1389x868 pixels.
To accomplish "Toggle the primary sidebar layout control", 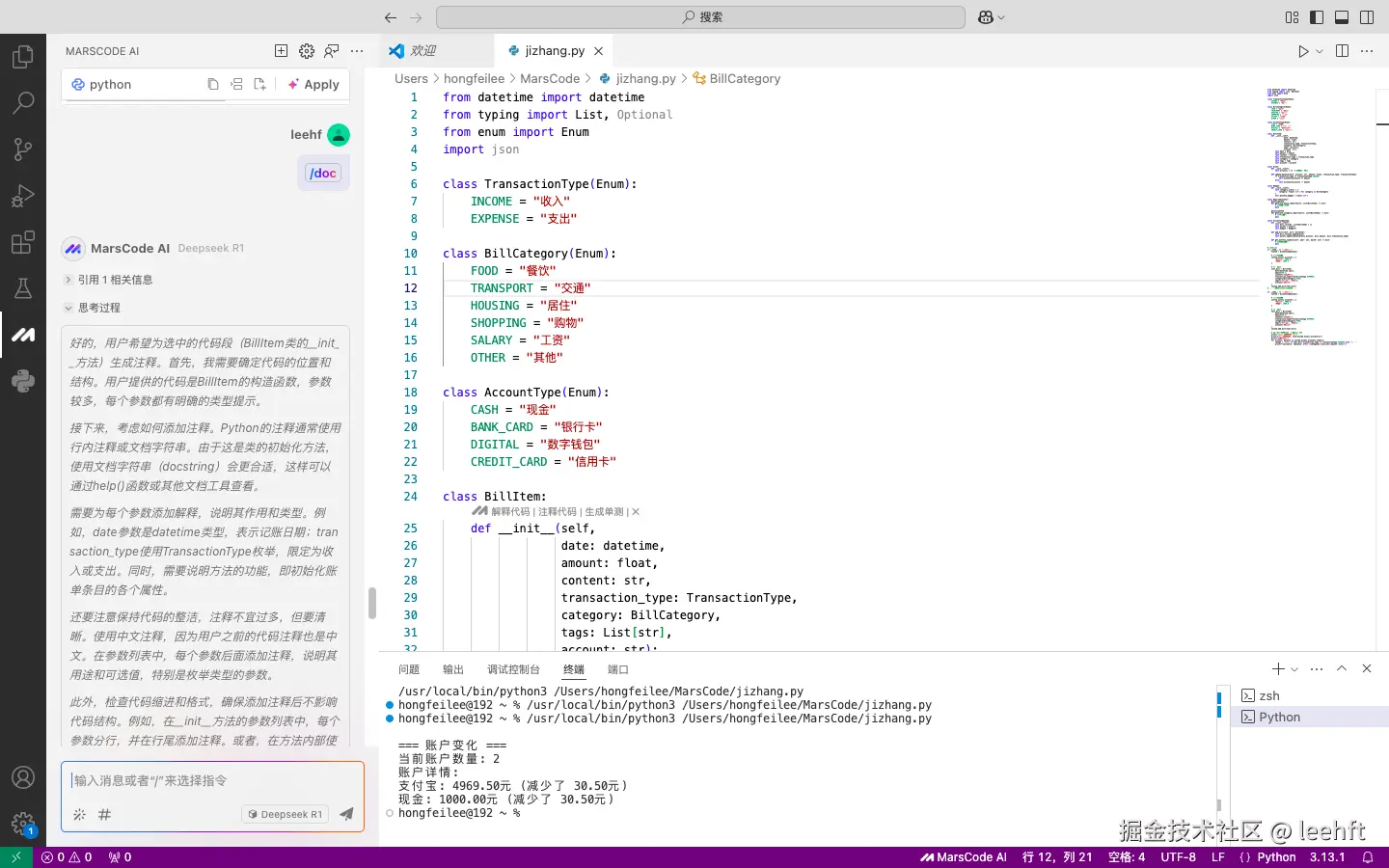I will point(1317,16).
